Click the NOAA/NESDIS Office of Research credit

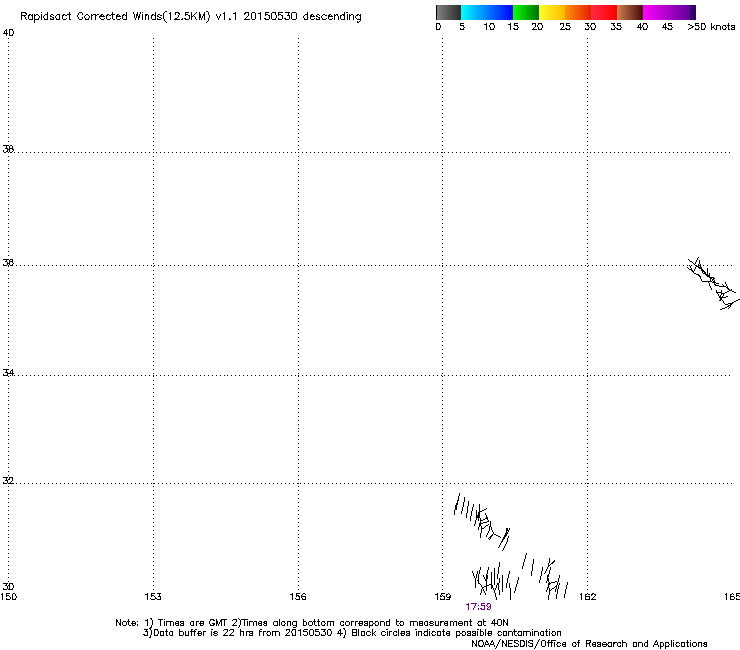[x=589, y=644]
